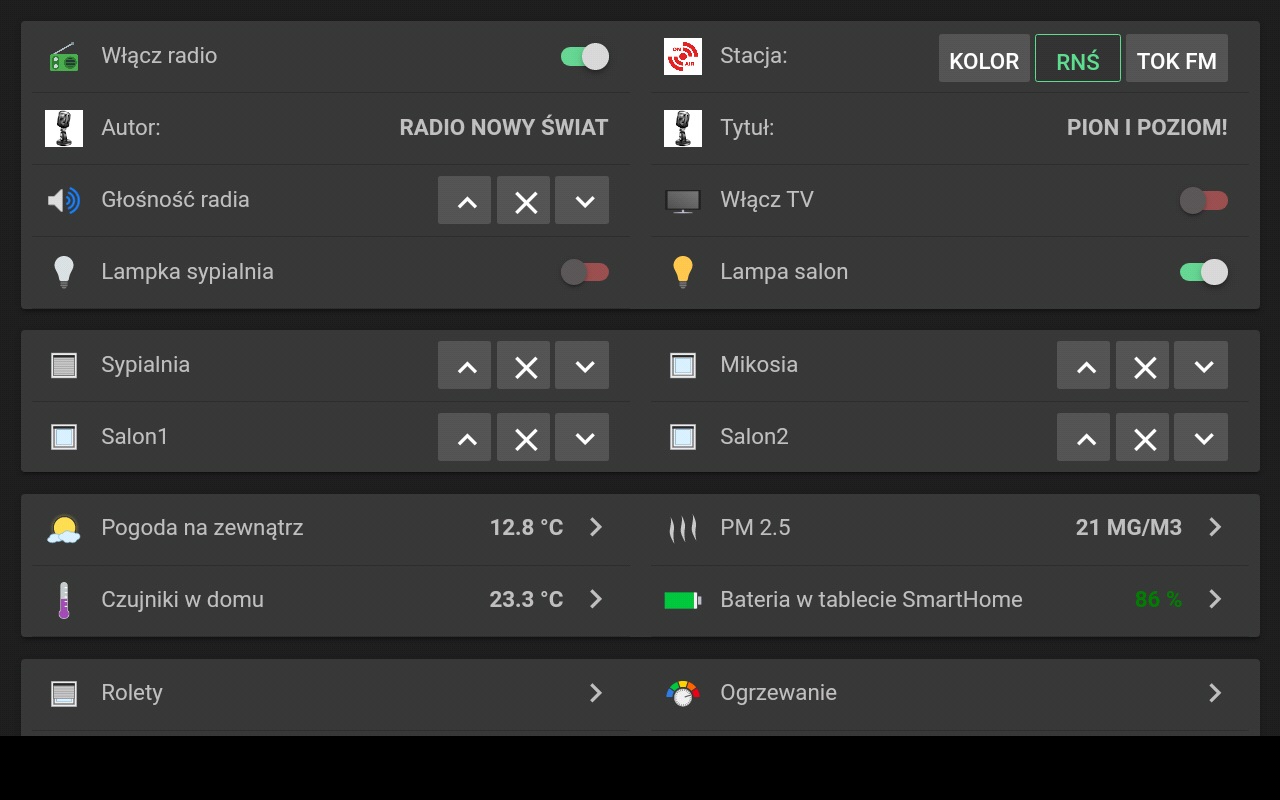Click the battery icon for tablet SmartHome
This screenshot has width=1280, height=800.
[683, 600]
